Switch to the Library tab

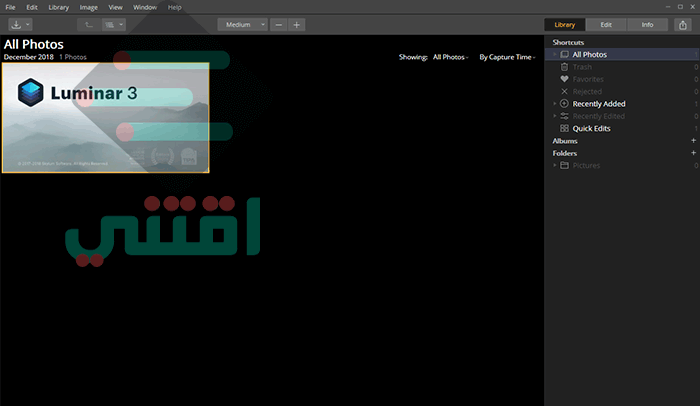tap(565, 25)
